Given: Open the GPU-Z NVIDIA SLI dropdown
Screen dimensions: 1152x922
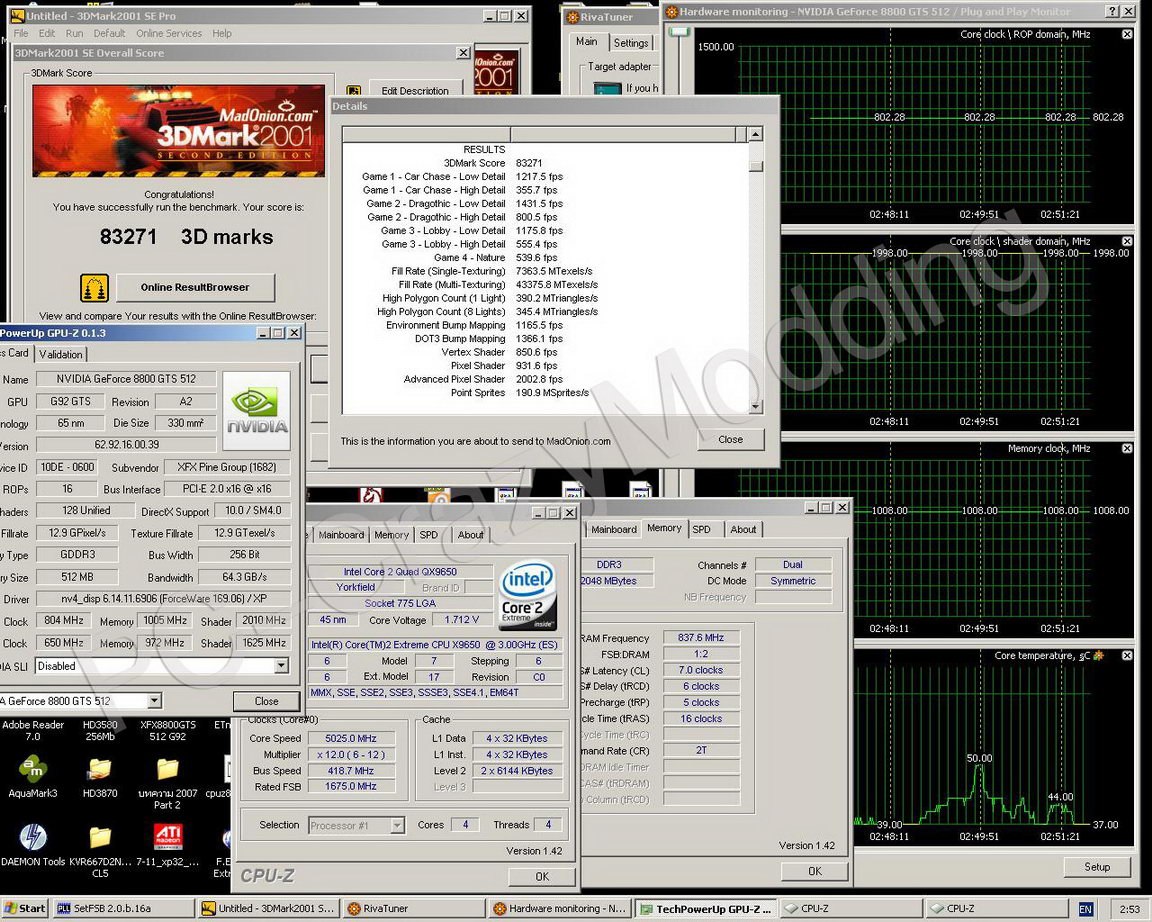Looking at the screenshot, I should click(281, 666).
